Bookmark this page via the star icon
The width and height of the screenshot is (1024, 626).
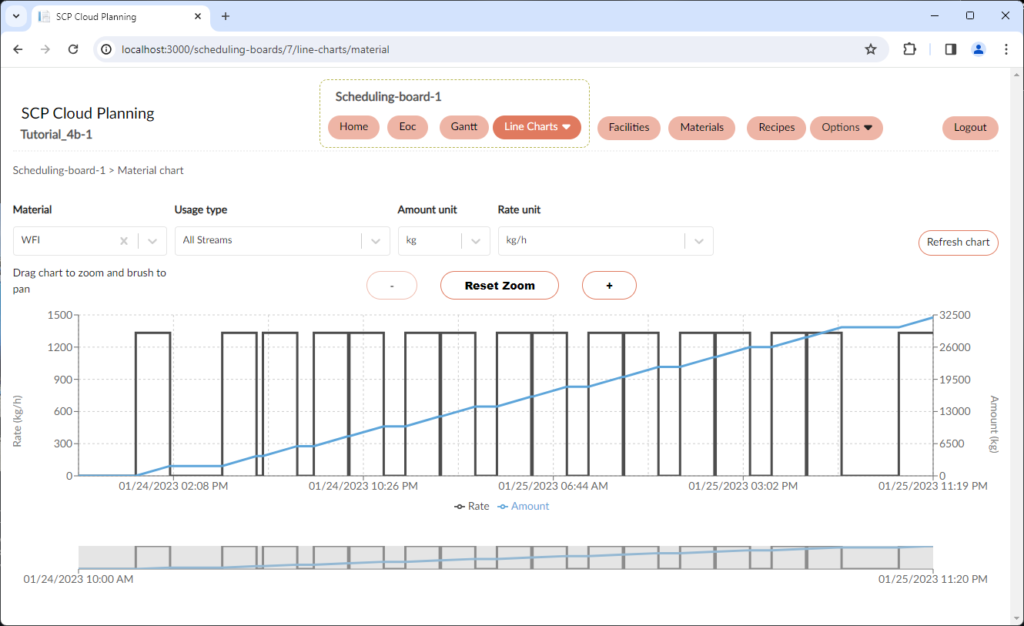pyautogui.click(x=870, y=48)
